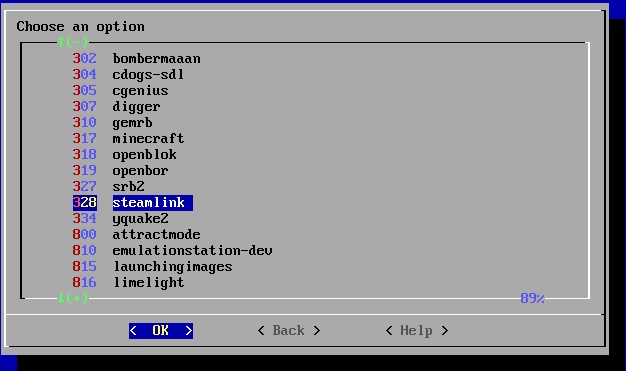Choose the 816 limelight option
This screenshot has height=371, width=626.
(128, 282)
